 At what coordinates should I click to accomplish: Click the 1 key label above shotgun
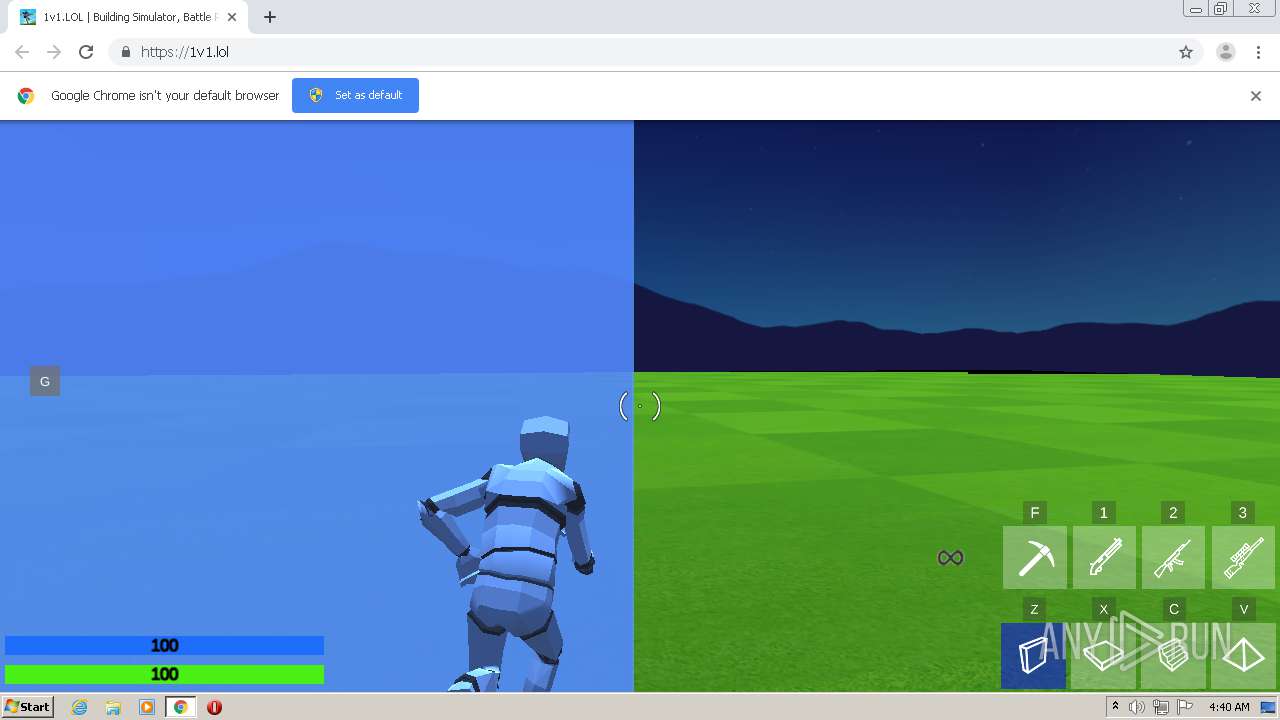[1104, 513]
